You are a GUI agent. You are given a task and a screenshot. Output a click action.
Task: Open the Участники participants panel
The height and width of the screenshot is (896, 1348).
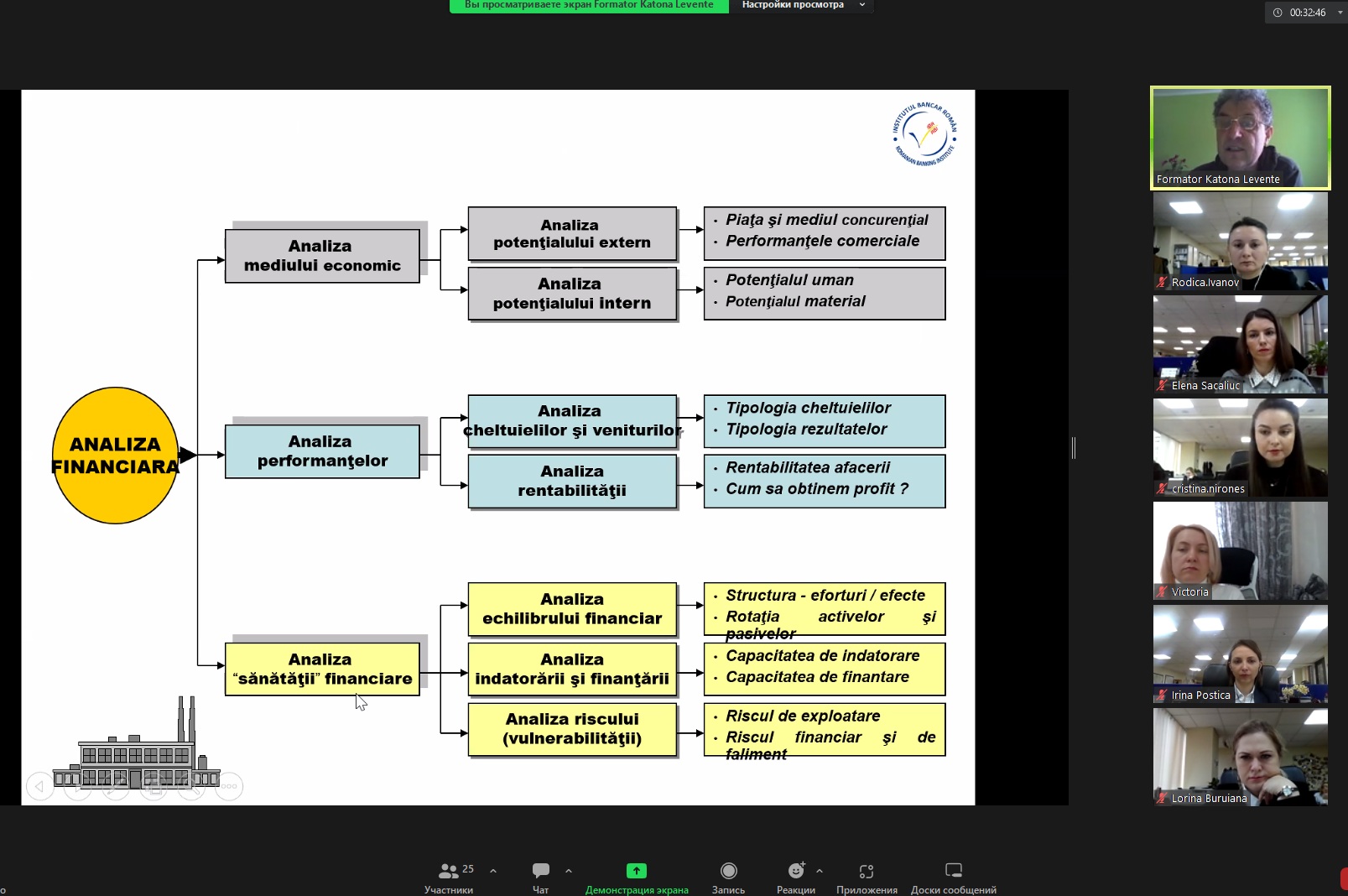[x=450, y=872]
